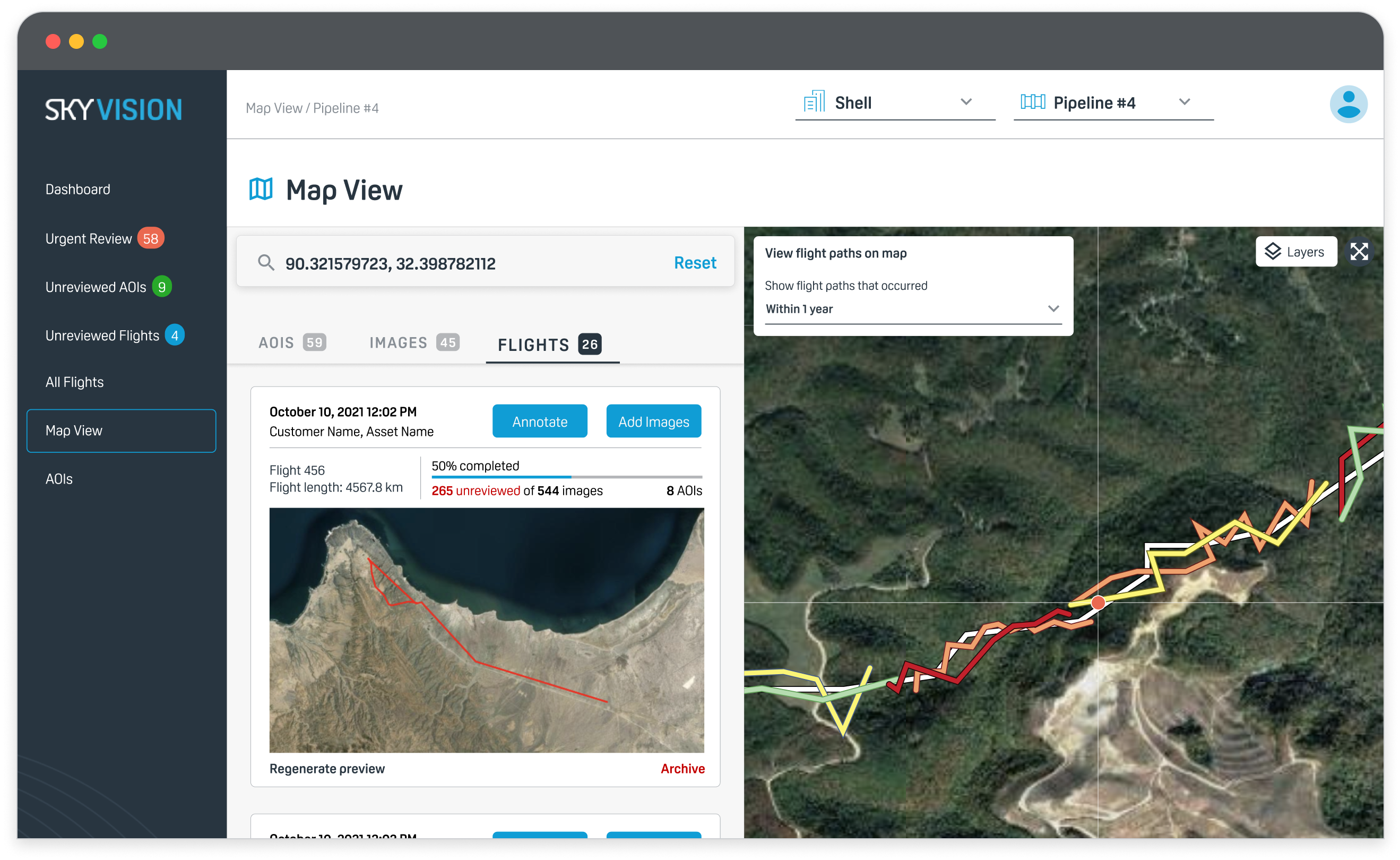Click the orange location marker on map

pos(1097,603)
